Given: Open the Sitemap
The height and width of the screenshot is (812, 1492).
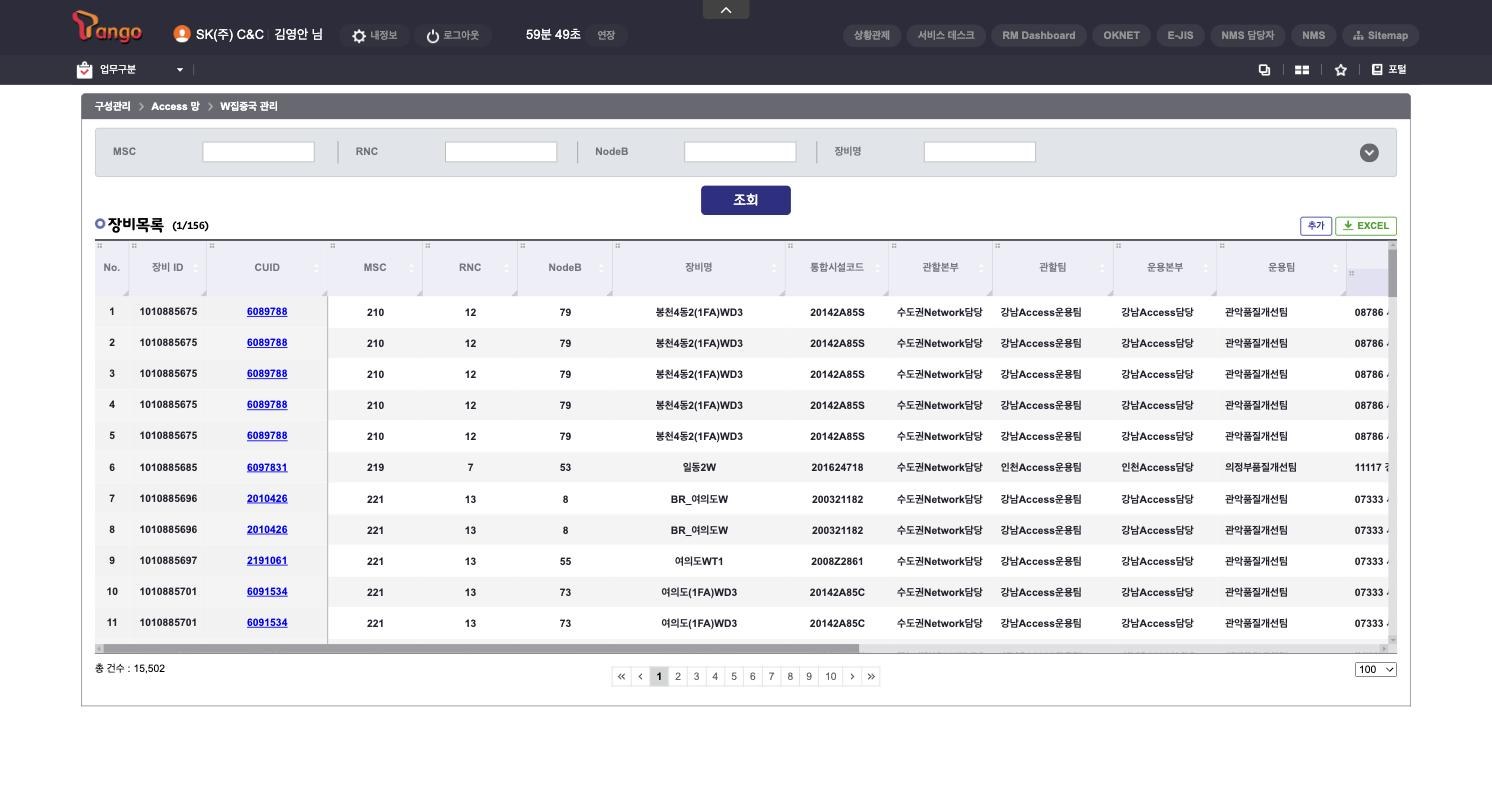Looking at the screenshot, I should [1380, 36].
